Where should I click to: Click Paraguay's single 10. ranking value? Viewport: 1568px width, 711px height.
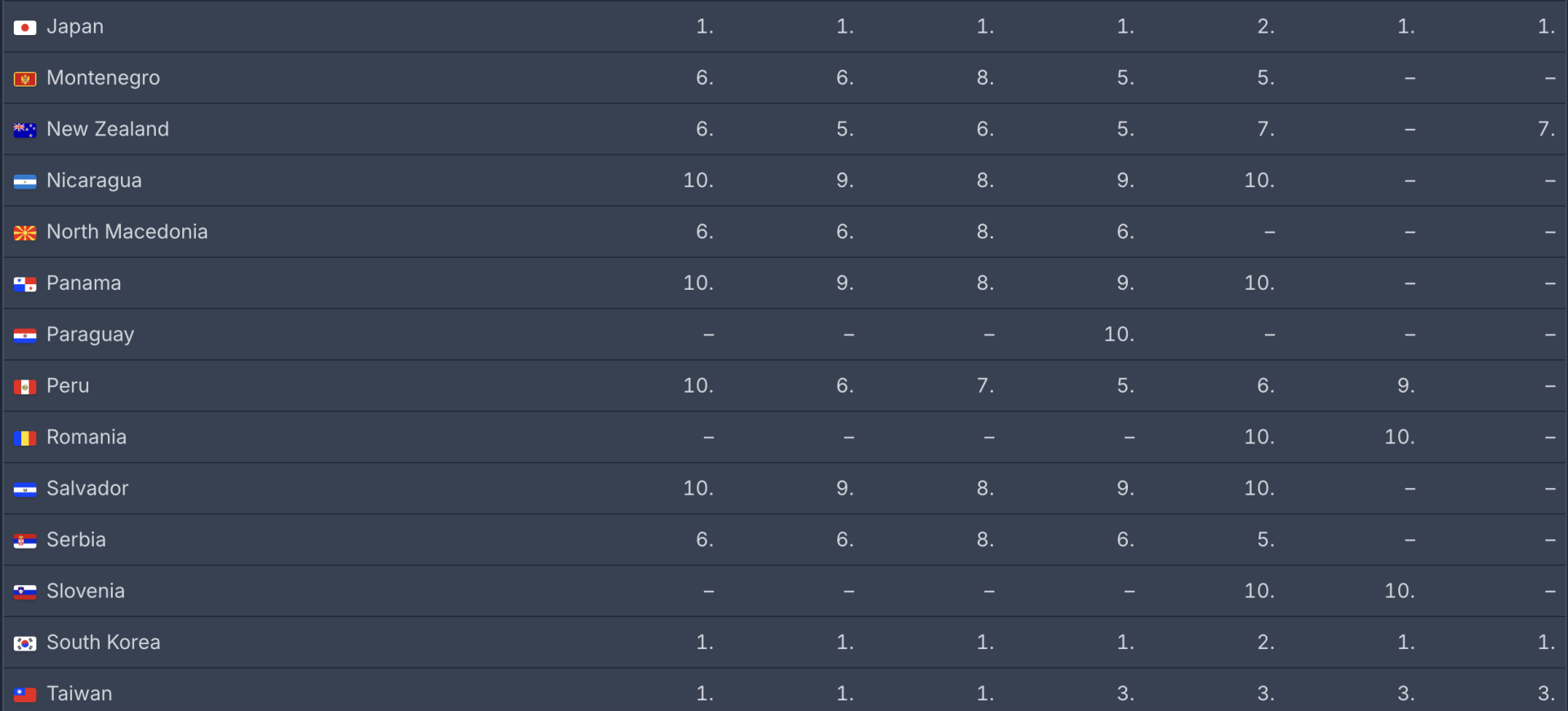pyautogui.click(x=1119, y=334)
